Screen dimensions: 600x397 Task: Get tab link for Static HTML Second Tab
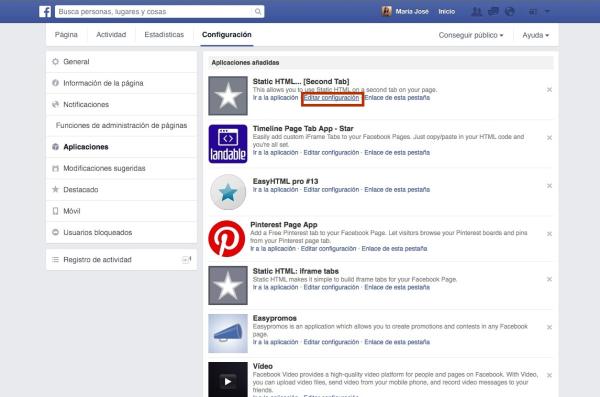pyautogui.click(x=397, y=98)
